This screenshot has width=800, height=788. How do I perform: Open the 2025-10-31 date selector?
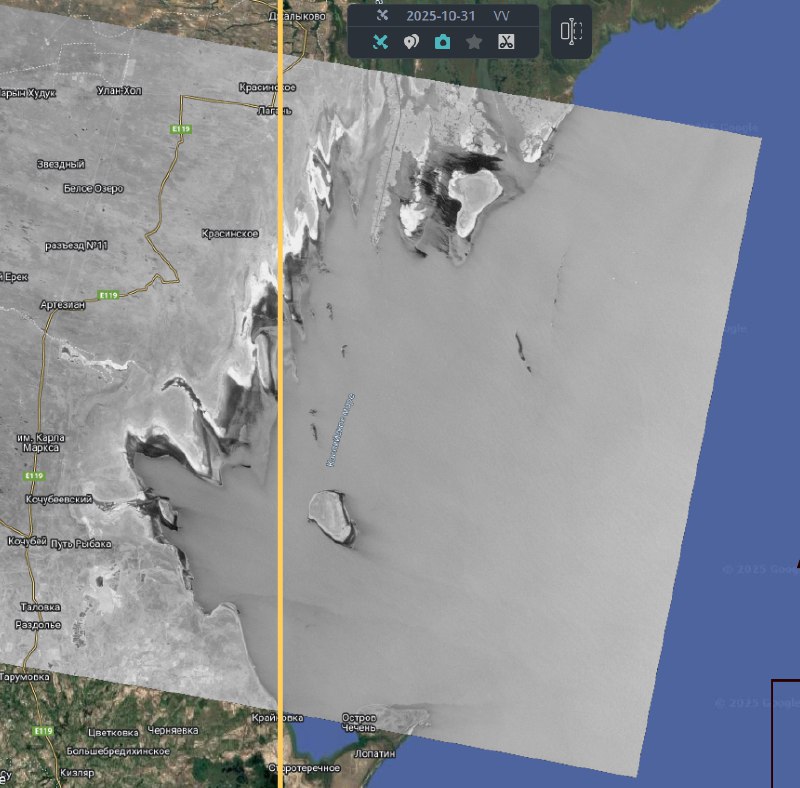click(440, 16)
